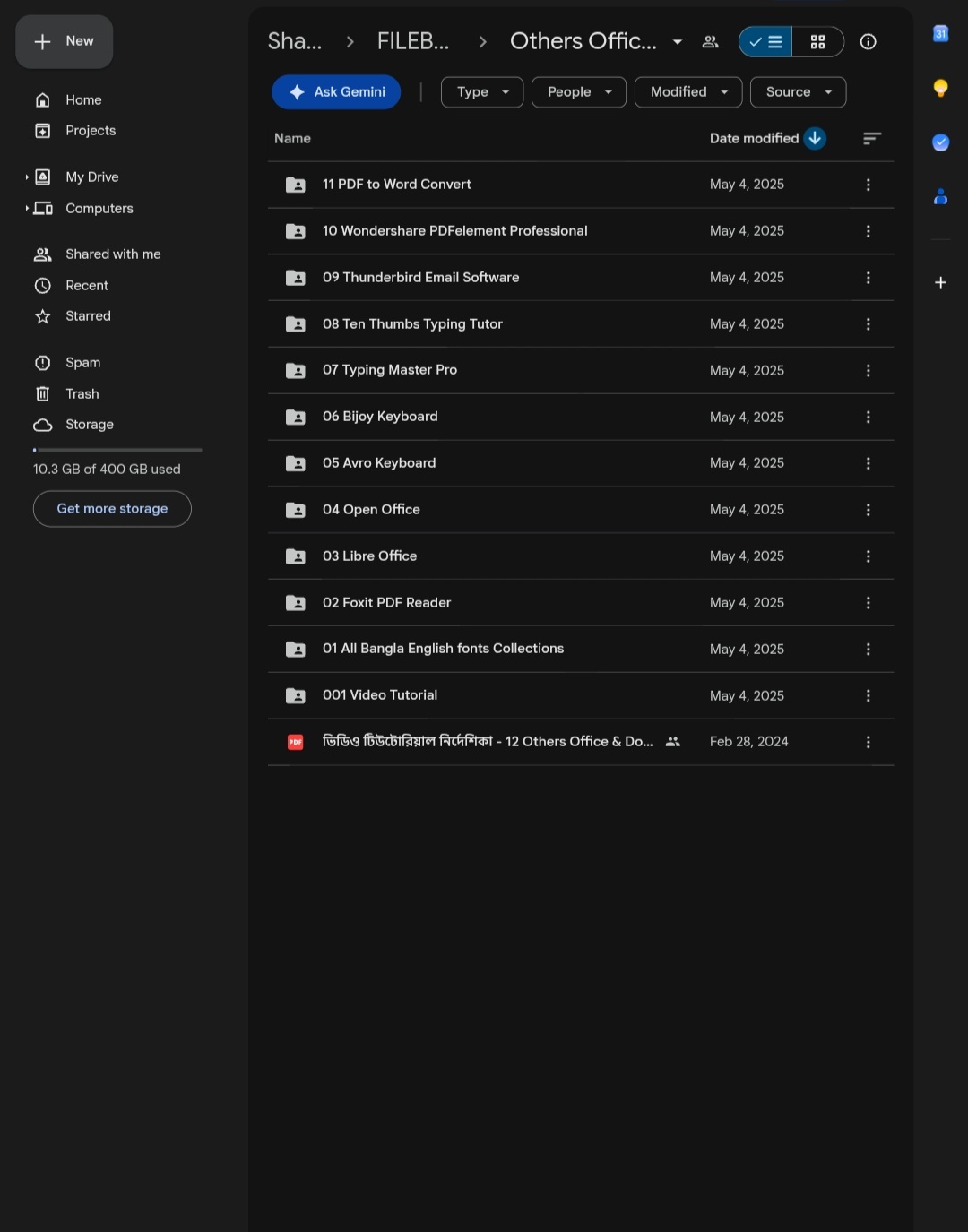
Task: Open Projects in sidebar
Action: coord(91,131)
